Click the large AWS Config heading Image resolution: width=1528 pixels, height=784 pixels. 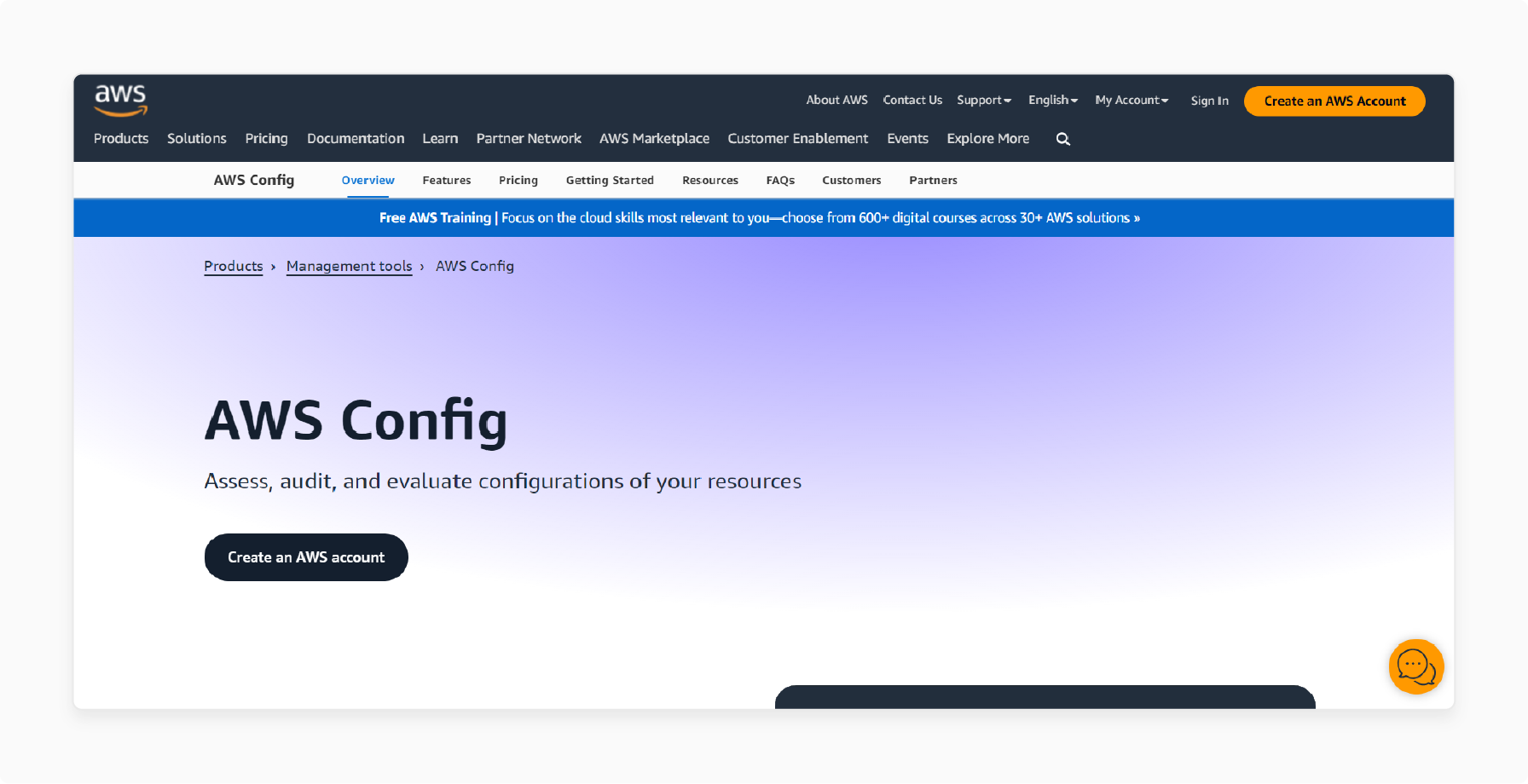click(356, 422)
